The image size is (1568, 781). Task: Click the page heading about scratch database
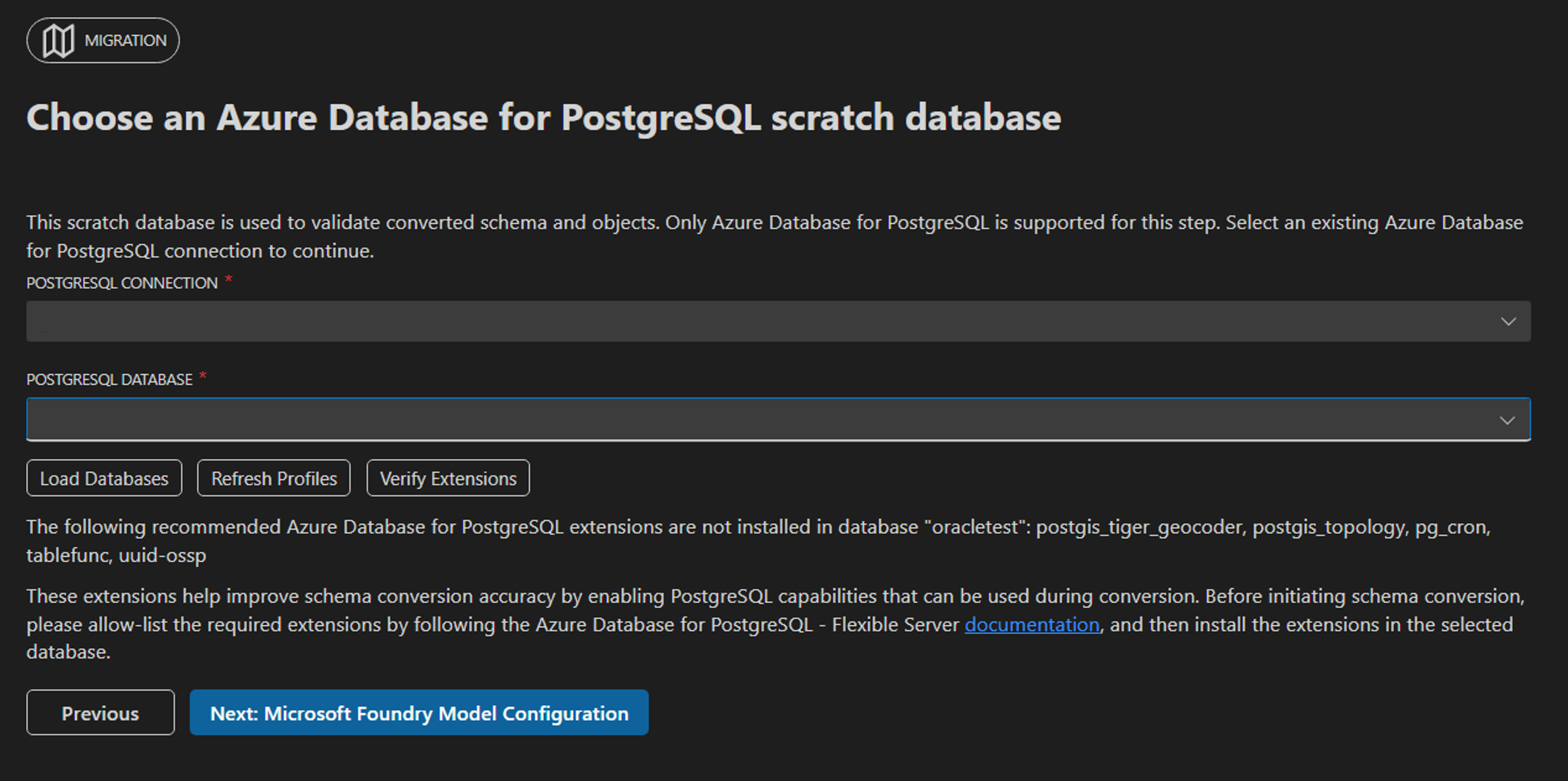tap(544, 117)
